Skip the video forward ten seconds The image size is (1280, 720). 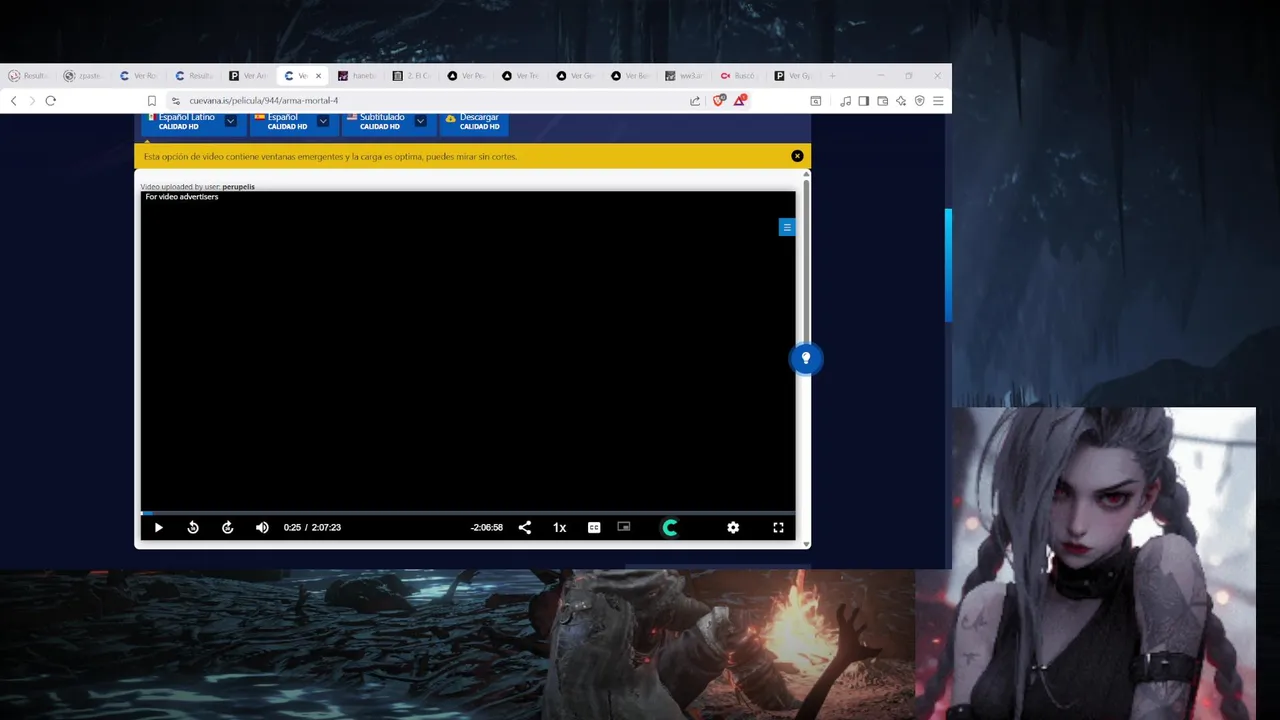[x=227, y=527]
